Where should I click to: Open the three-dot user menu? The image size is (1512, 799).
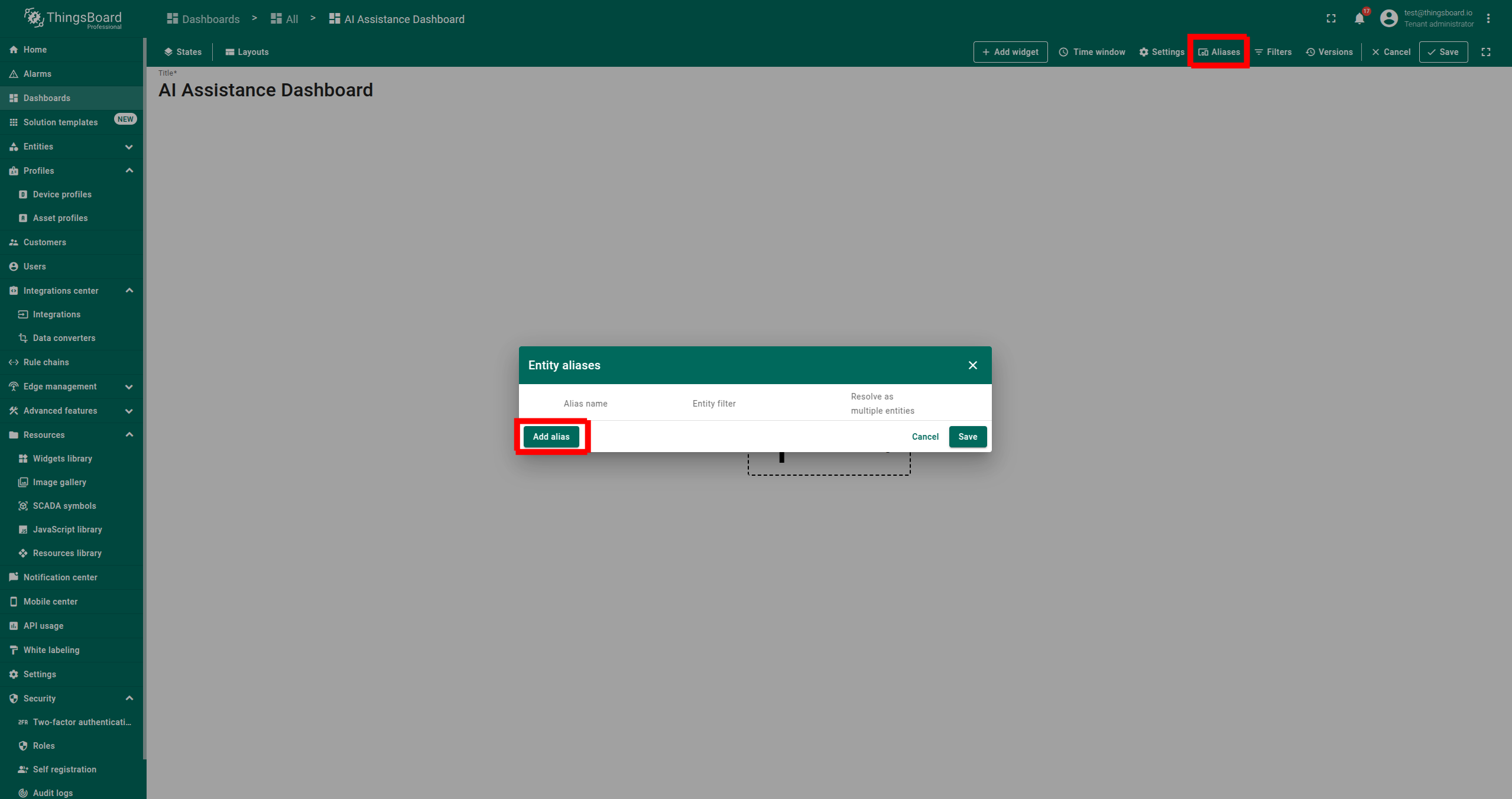coord(1488,19)
